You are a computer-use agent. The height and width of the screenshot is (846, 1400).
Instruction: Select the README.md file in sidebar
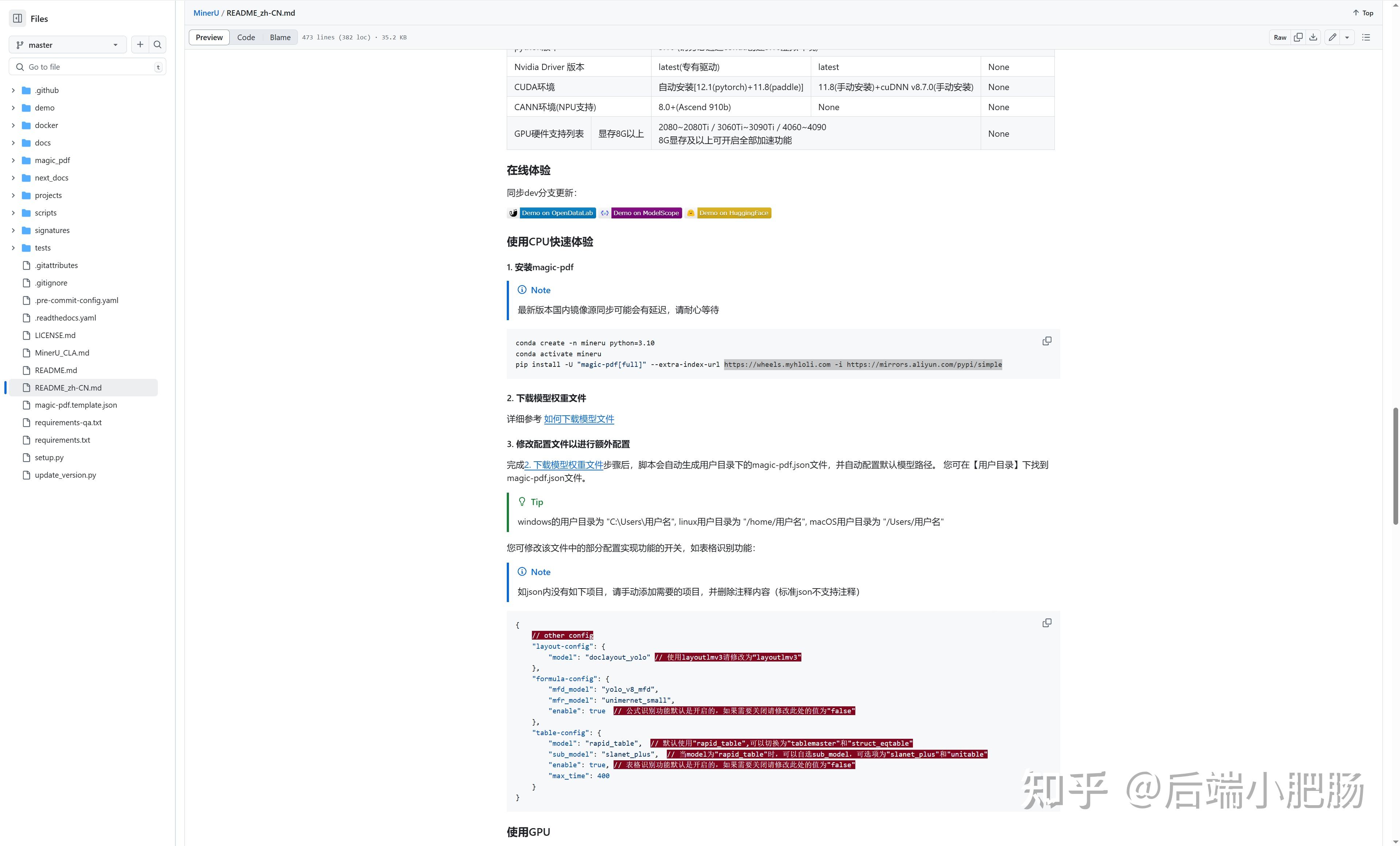[56, 370]
